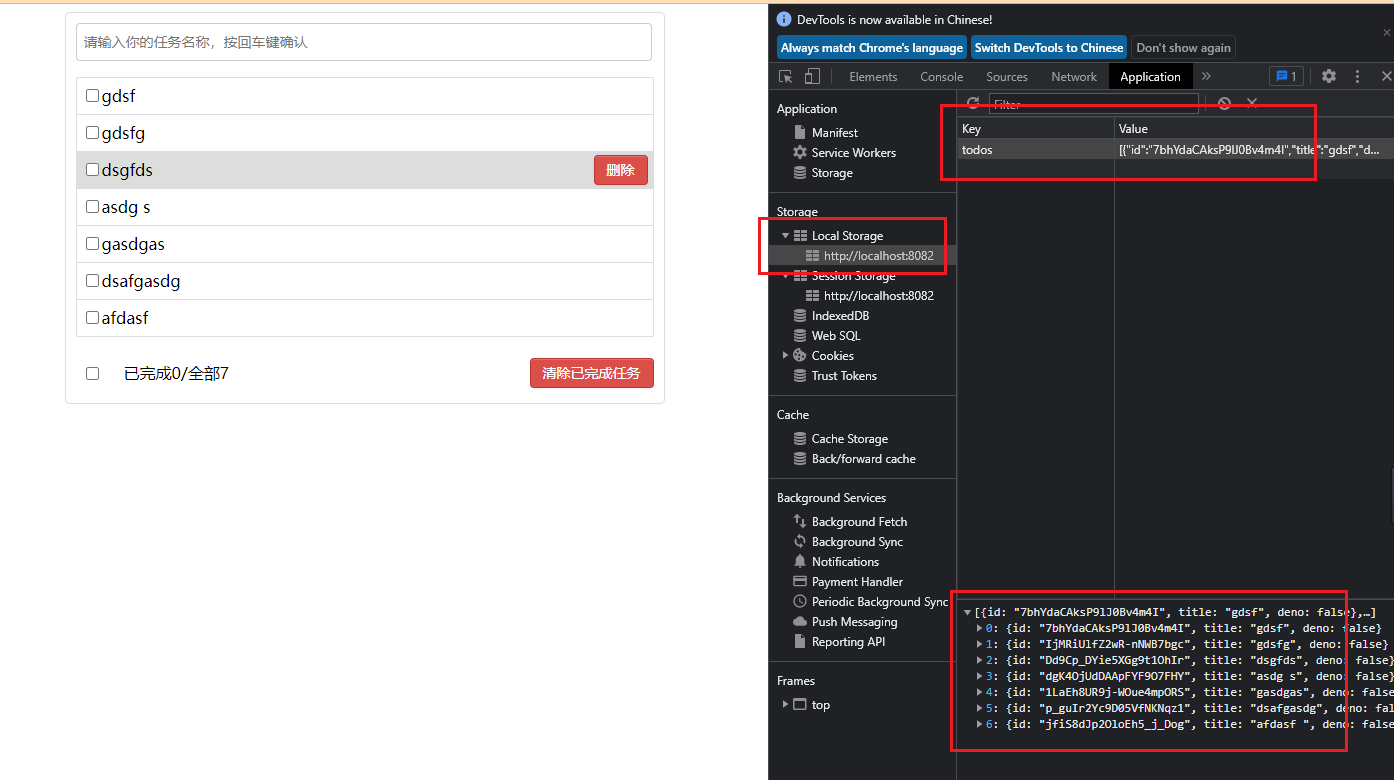Toggle the select-all checkbox in footer
Screen dimensions: 1394x780
tap(92, 373)
